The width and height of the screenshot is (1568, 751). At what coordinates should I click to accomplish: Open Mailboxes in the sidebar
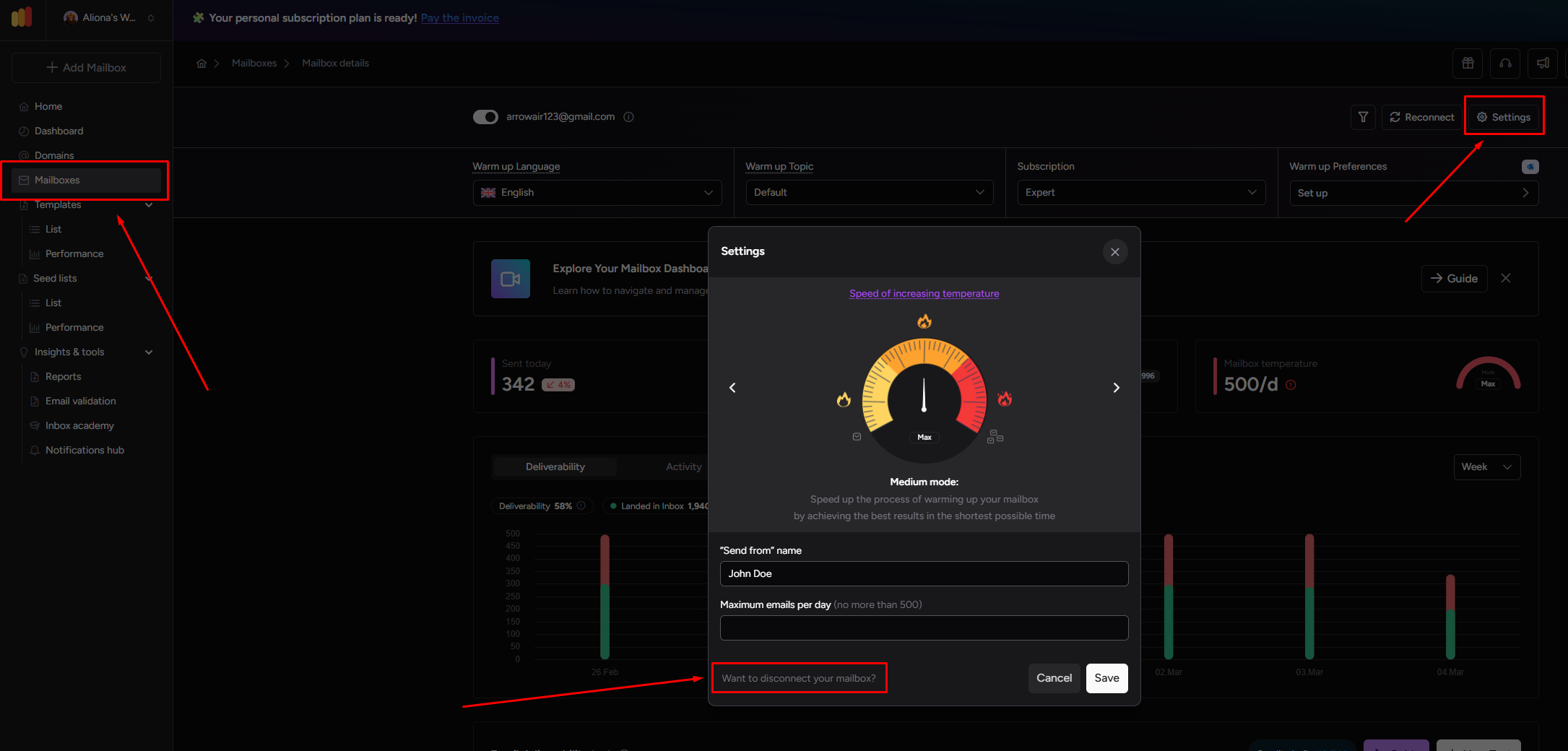57,181
